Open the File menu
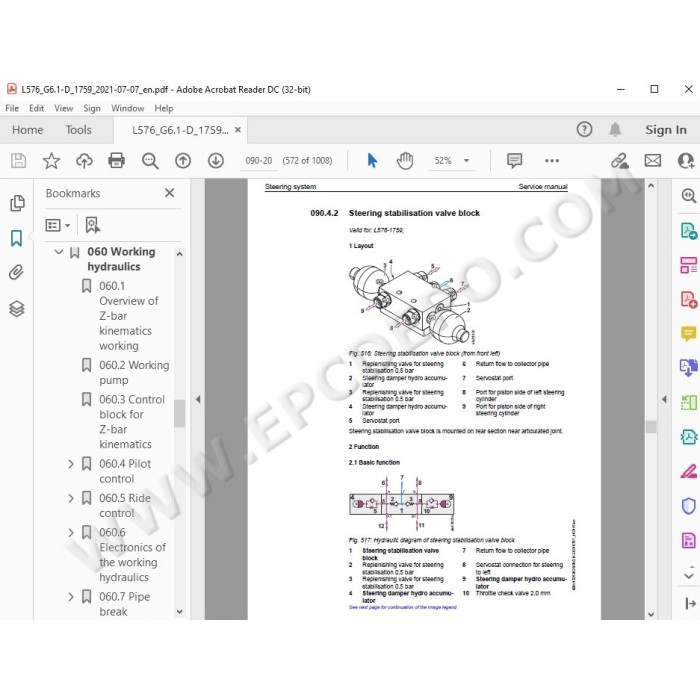Viewport: 700px width, 700px height. click(12, 108)
